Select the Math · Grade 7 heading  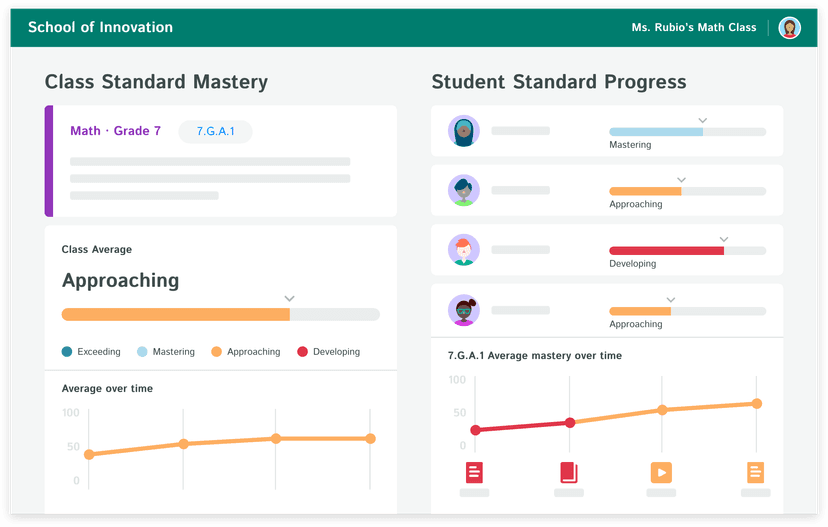[115, 131]
